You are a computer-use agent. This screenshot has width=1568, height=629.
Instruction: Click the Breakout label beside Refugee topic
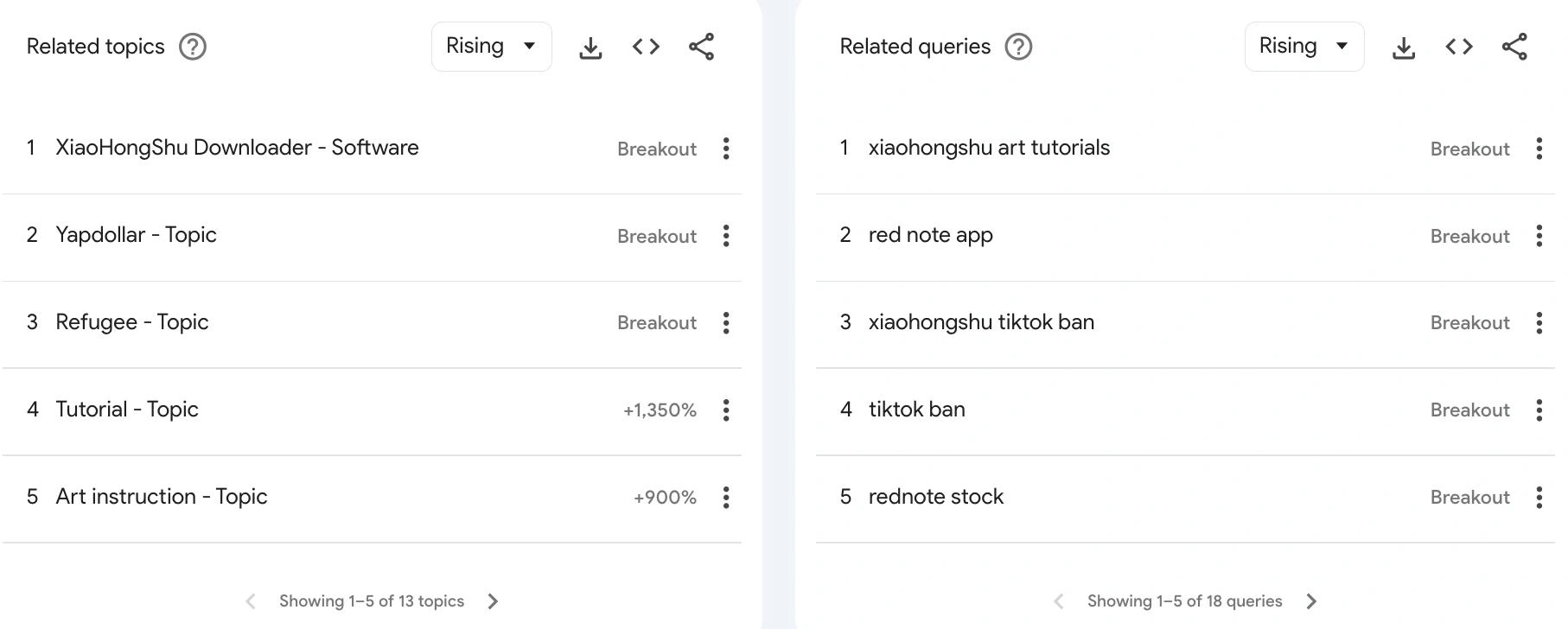coord(656,322)
